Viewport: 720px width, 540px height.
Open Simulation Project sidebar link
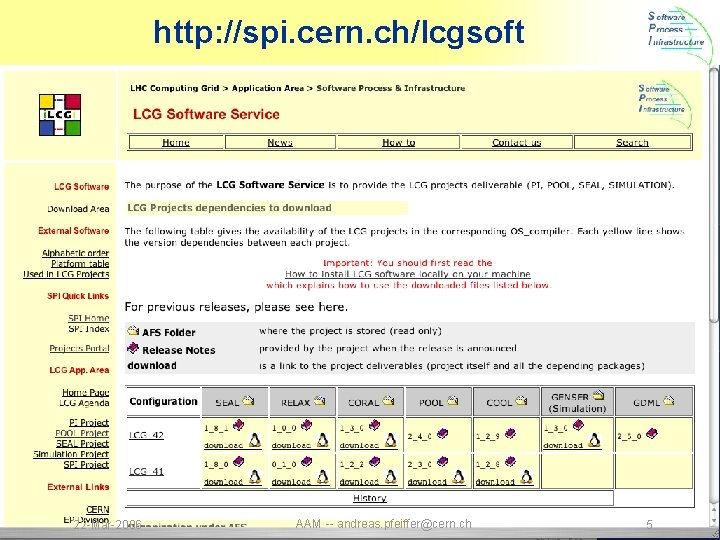point(71,454)
